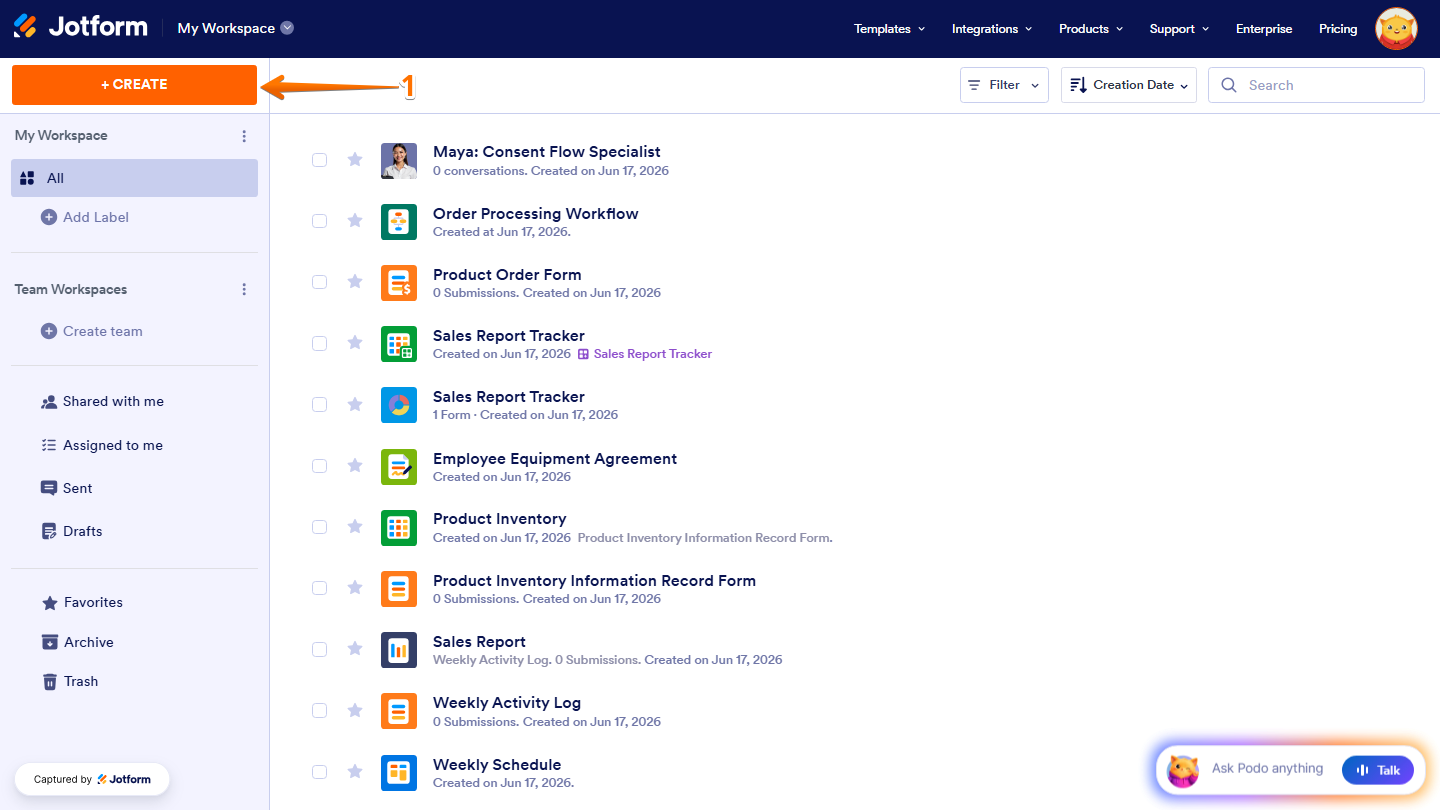This screenshot has height=810, width=1440.
Task: Click the Weekly Activity Log form icon
Action: [399, 711]
